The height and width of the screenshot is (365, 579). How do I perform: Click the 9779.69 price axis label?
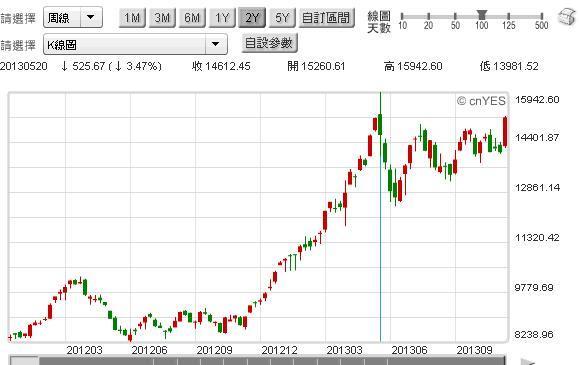pyautogui.click(x=534, y=287)
